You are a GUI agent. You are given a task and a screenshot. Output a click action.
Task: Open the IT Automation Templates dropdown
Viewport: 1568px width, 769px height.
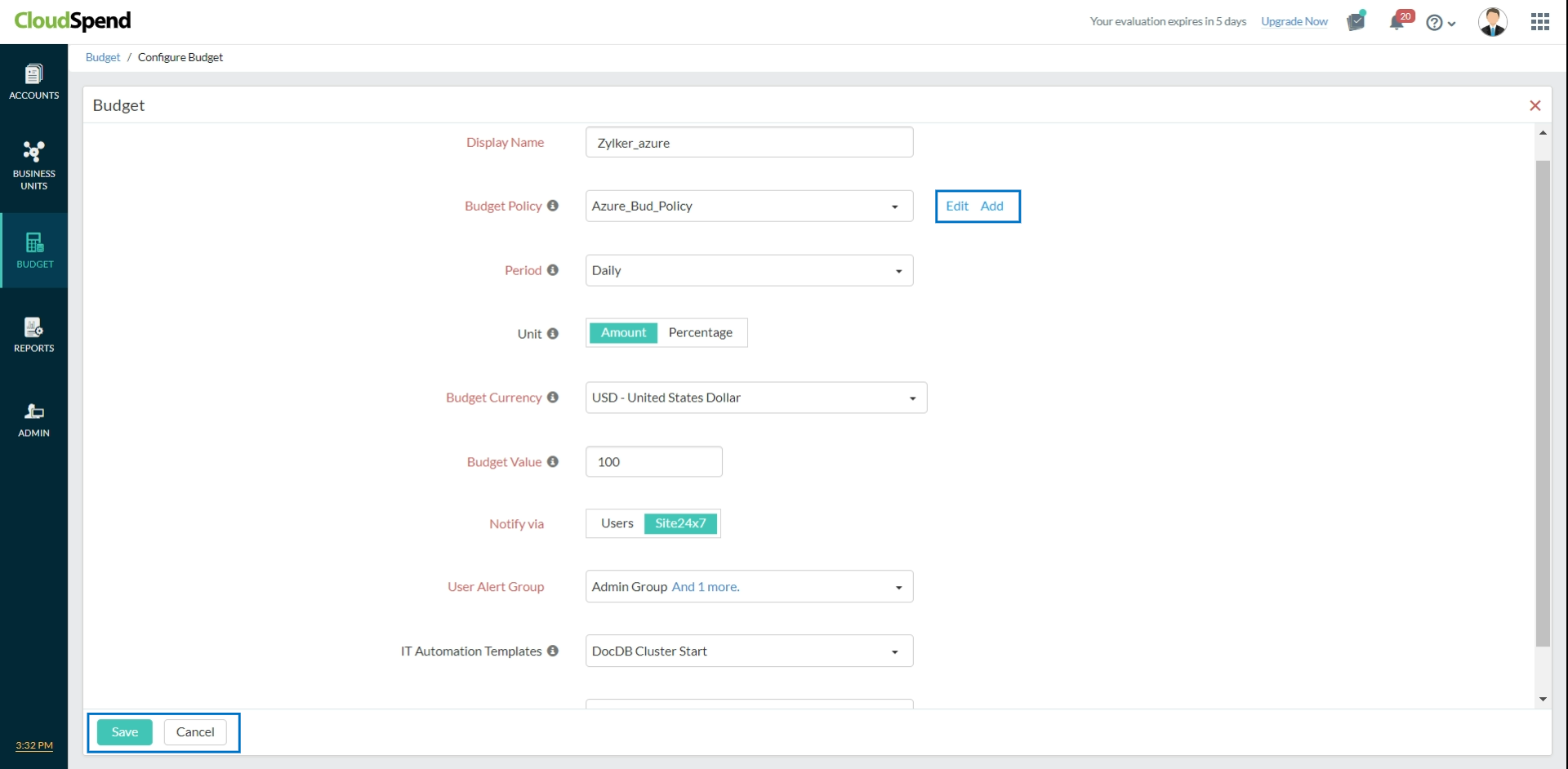(x=749, y=651)
